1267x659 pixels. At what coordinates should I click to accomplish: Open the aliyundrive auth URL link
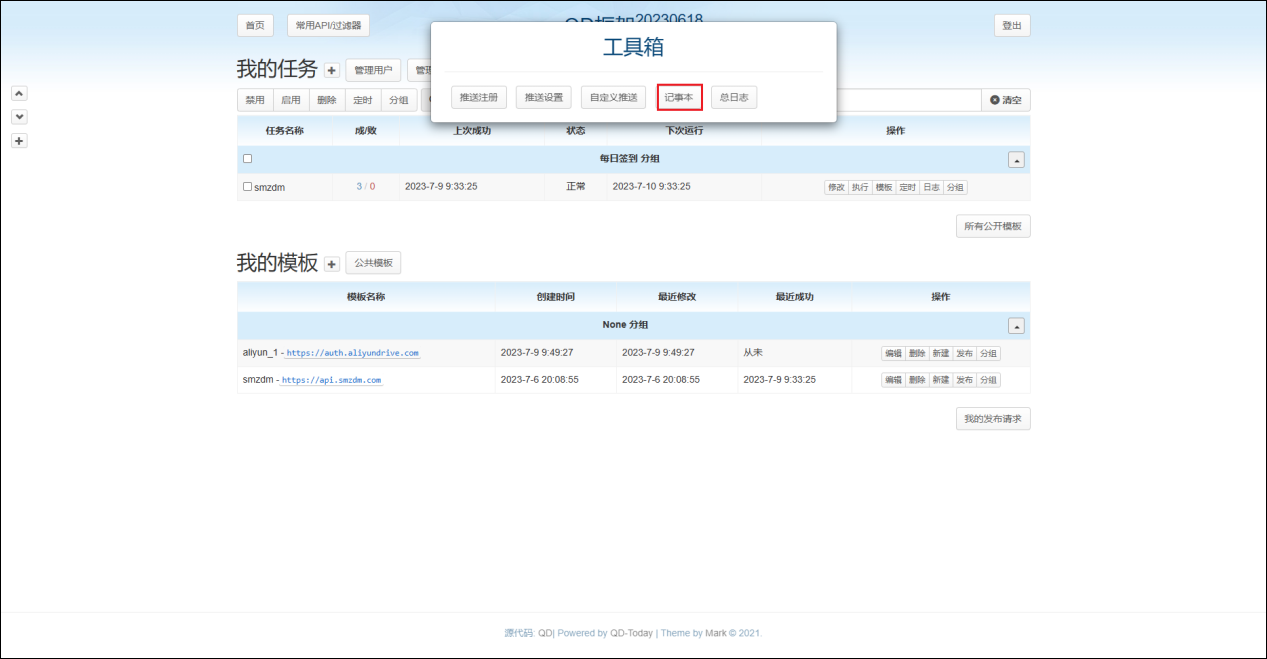[352, 353]
